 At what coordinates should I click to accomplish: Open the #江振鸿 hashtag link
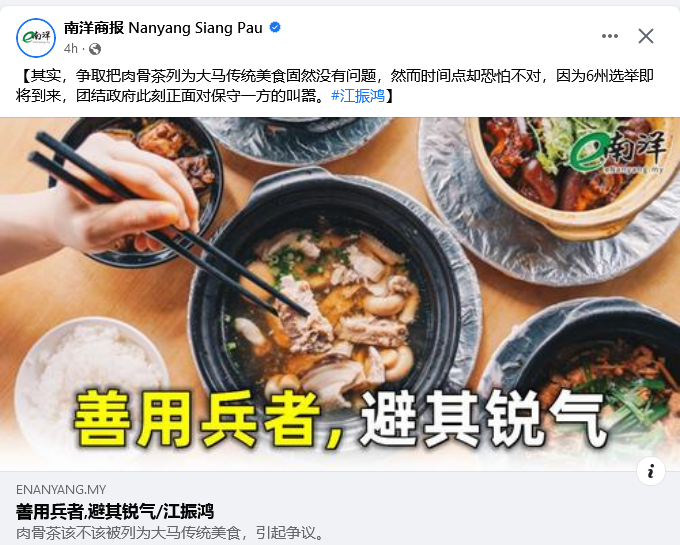tap(358, 95)
